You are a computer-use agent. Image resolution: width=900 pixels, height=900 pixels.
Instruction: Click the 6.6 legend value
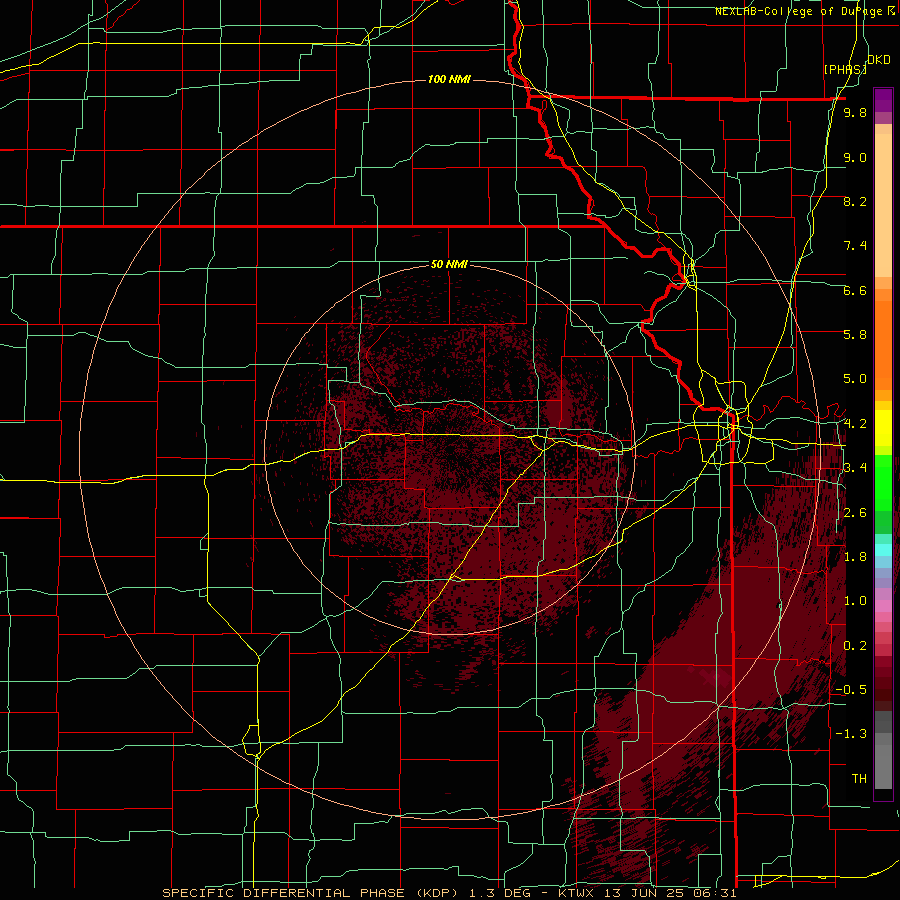(x=855, y=290)
